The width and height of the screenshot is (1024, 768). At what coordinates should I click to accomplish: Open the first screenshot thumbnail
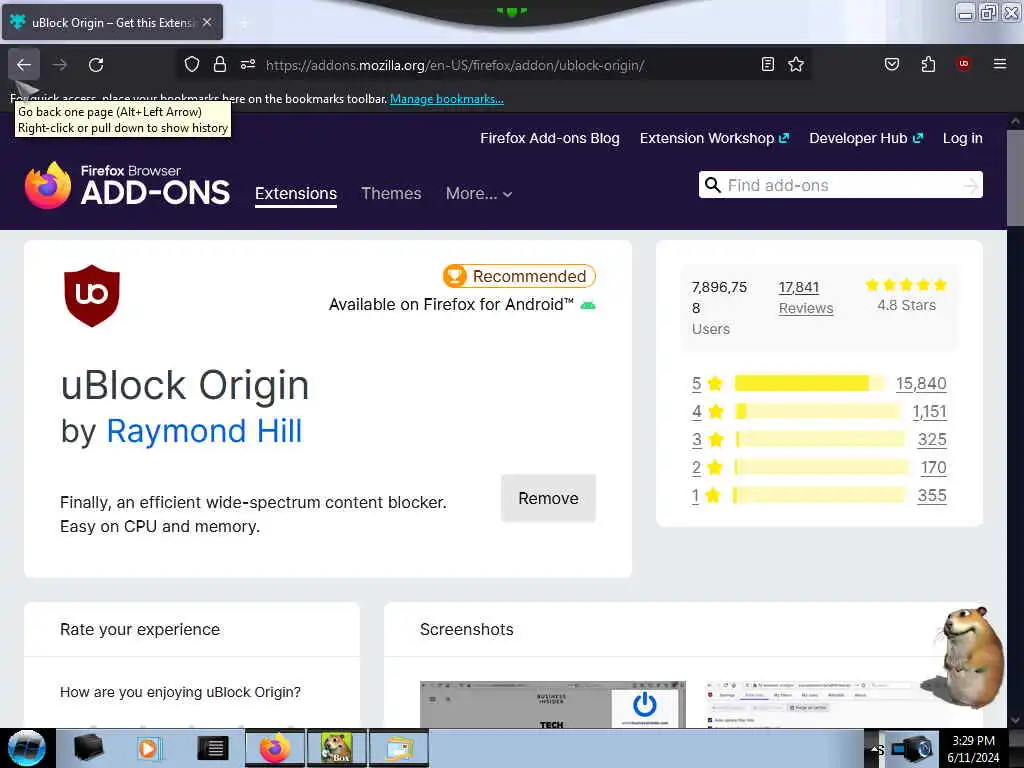[552, 704]
